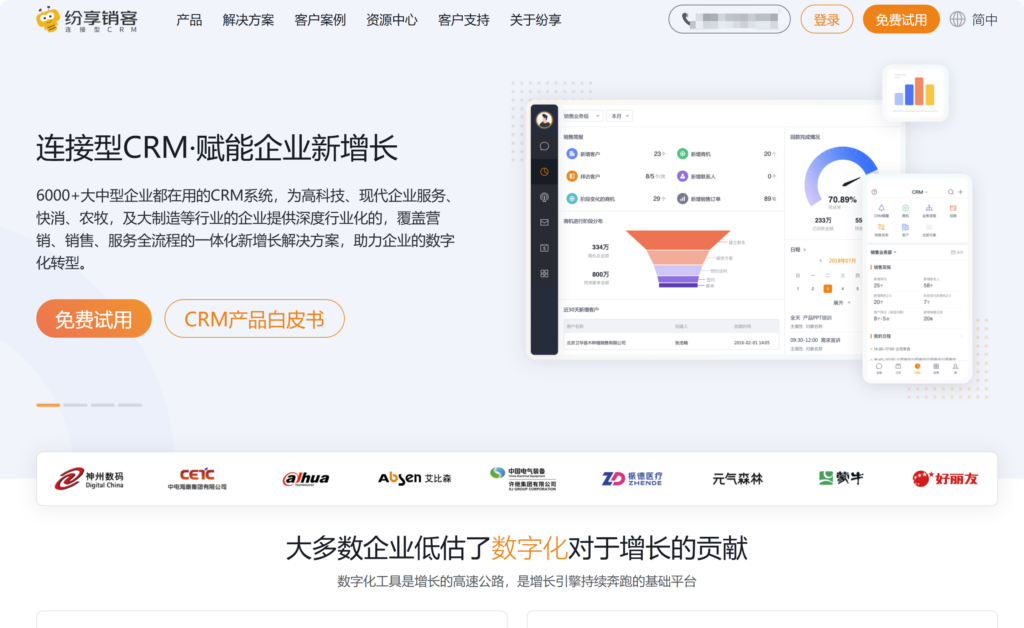Open the 客户 icon on the phone screen
1024x628 pixels.
[x=904, y=229]
